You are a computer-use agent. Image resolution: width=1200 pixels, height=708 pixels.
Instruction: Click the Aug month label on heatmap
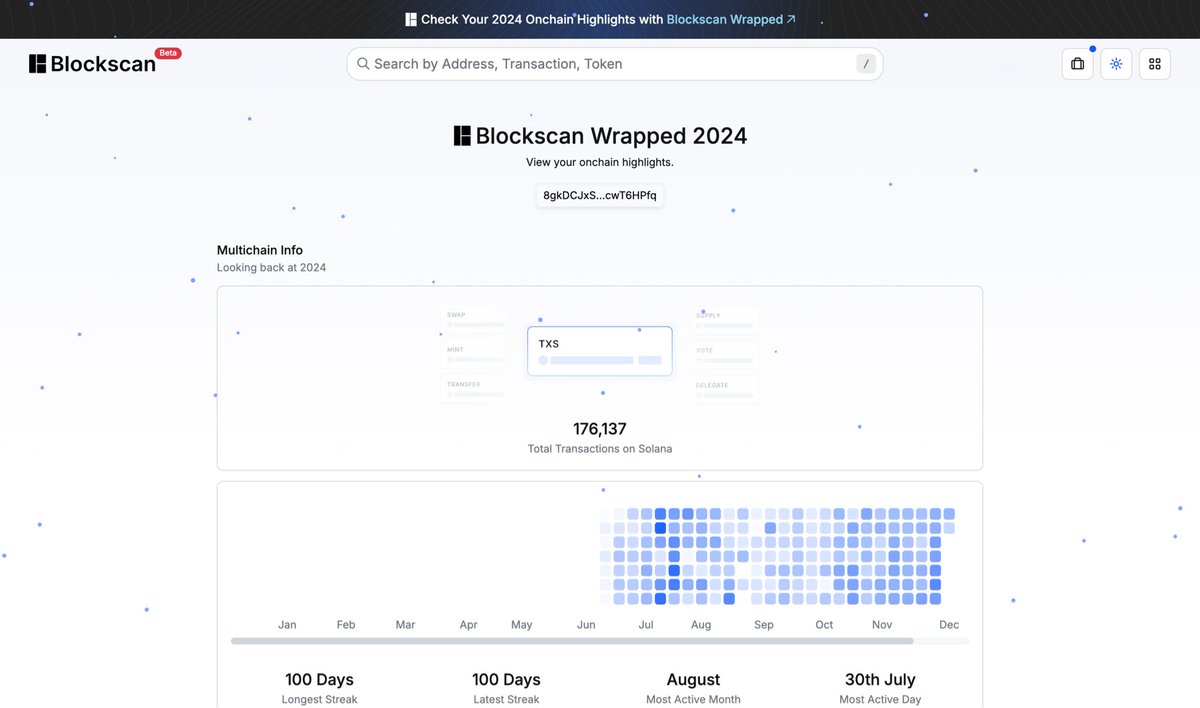tap(701, 625)
